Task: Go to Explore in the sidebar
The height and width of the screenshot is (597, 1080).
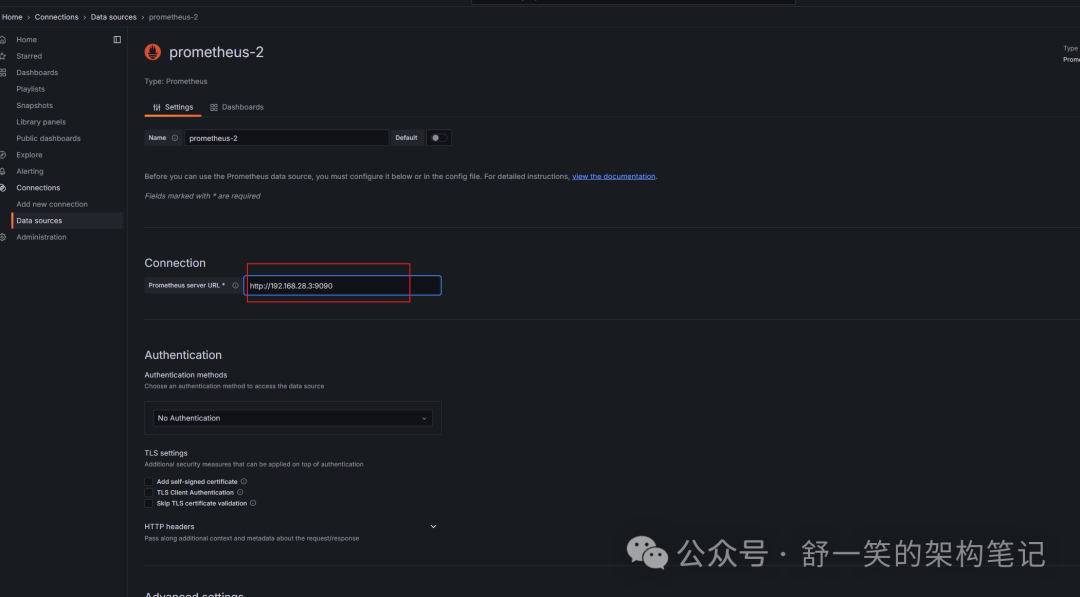Action: (29, 155)
